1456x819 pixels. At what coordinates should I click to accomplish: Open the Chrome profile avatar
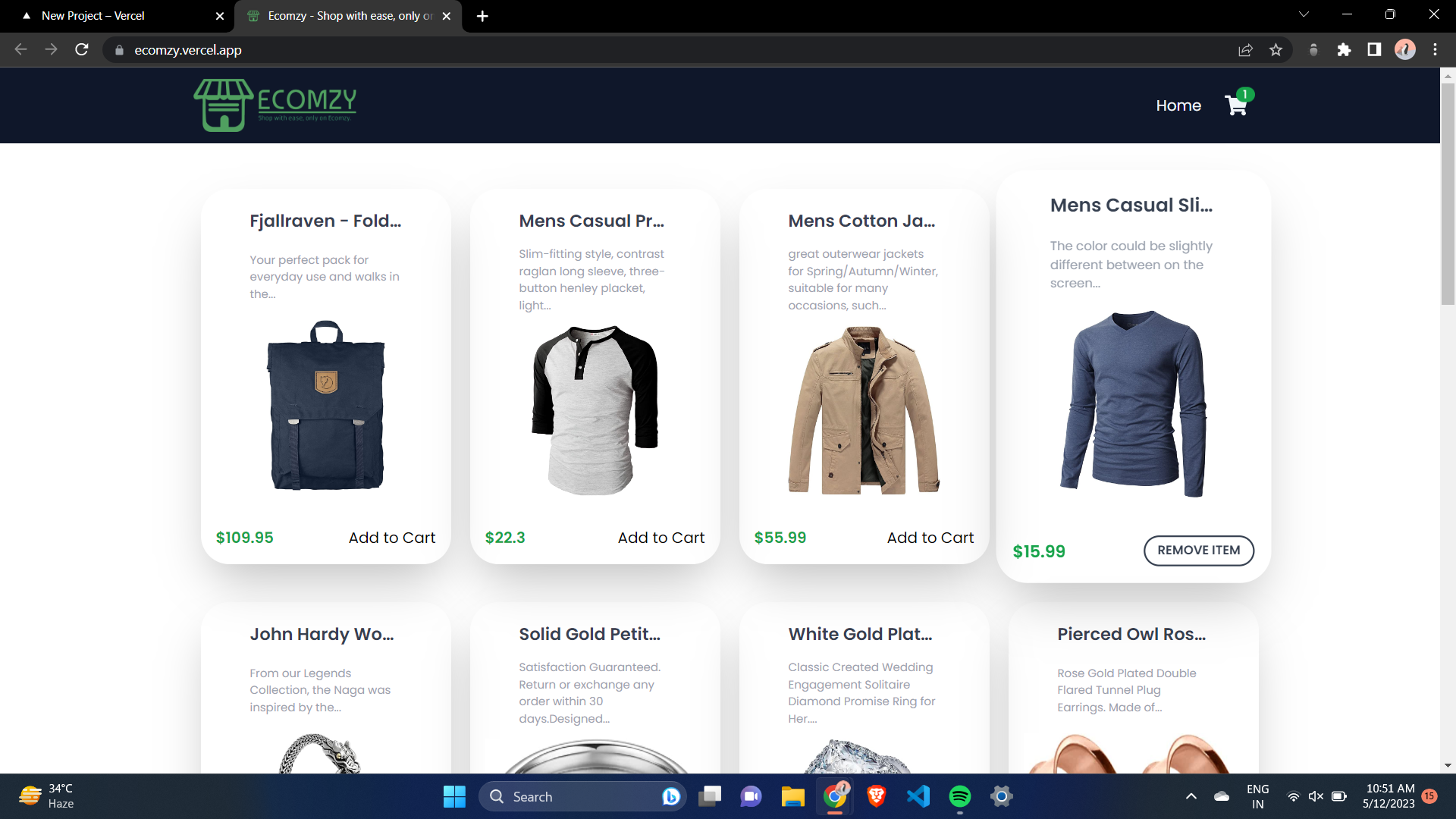click(1404, 50)
